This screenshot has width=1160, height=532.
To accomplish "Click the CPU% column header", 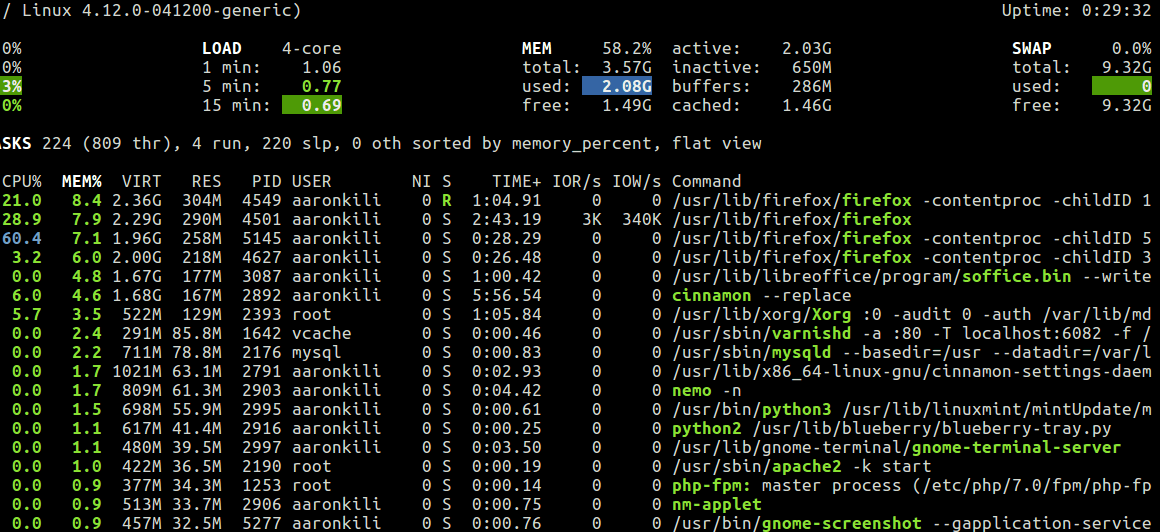I will [x=21, y=181].
